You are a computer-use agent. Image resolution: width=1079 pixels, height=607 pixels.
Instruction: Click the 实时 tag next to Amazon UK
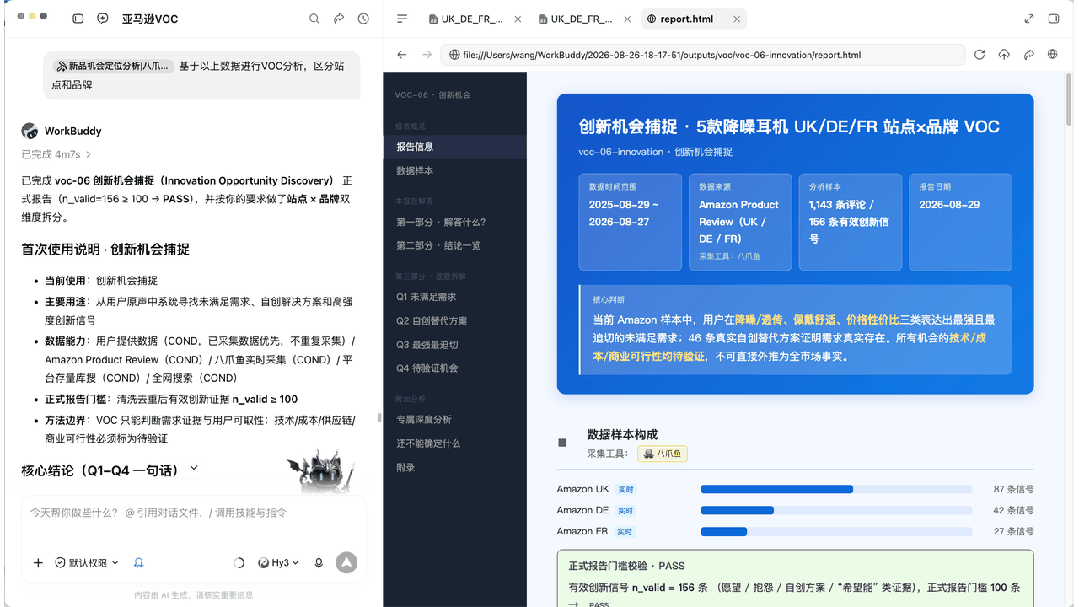pos(626,489)
